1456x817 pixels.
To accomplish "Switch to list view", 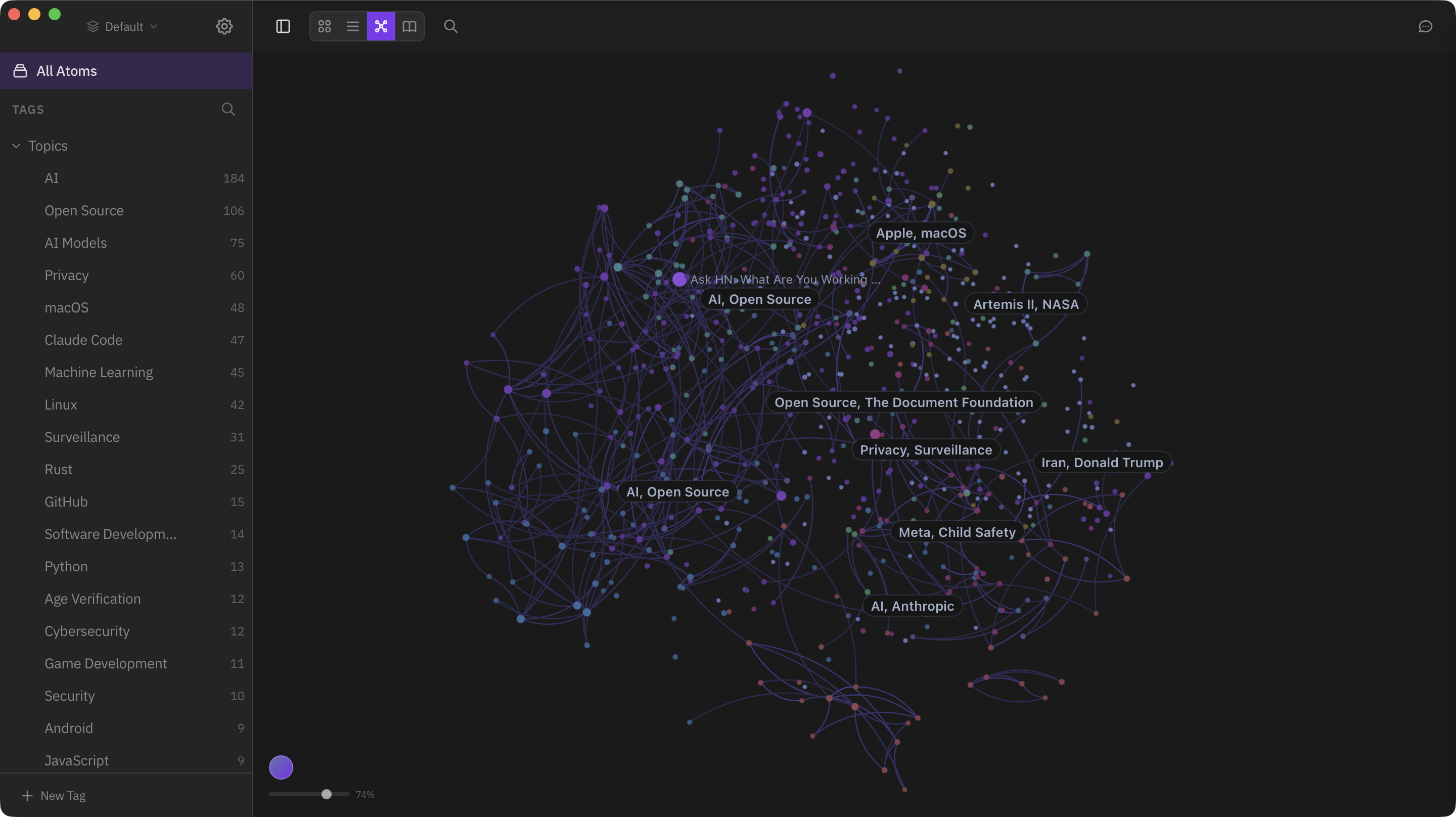I will click(353, 27).
